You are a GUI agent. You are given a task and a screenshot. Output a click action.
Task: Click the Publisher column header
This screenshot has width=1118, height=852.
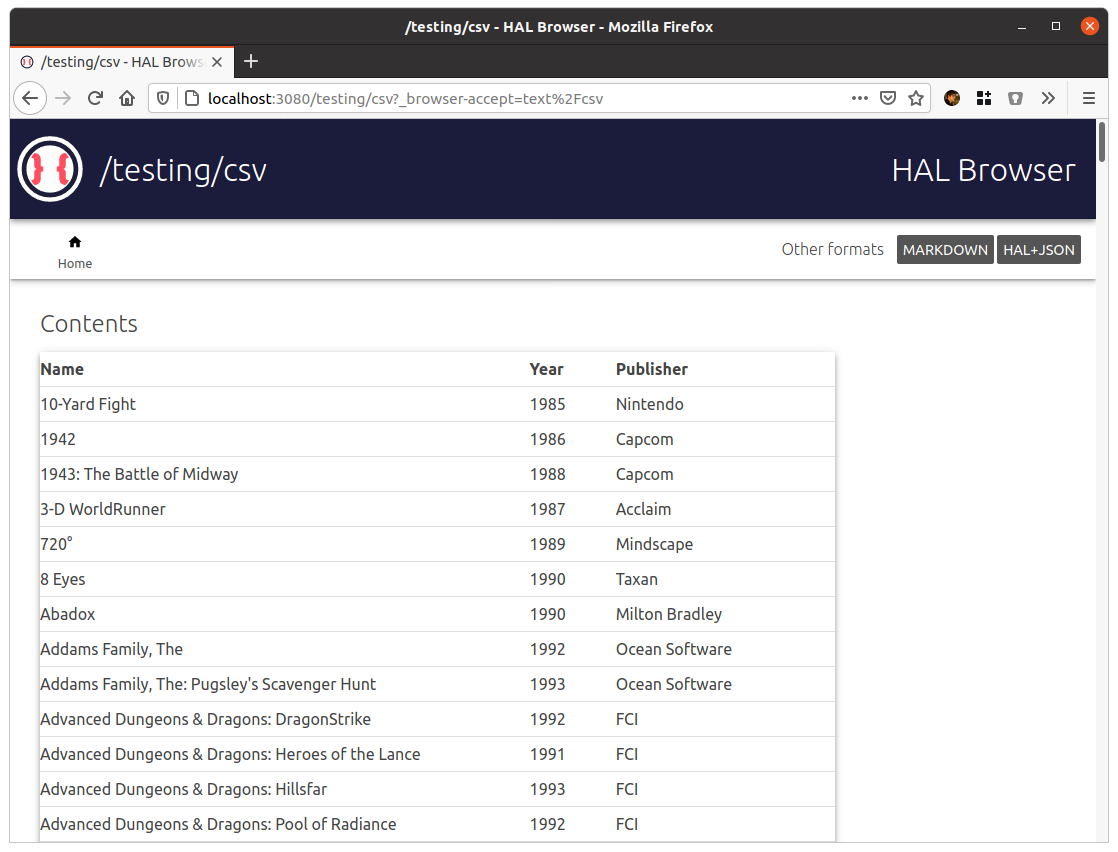click(652, 369)
